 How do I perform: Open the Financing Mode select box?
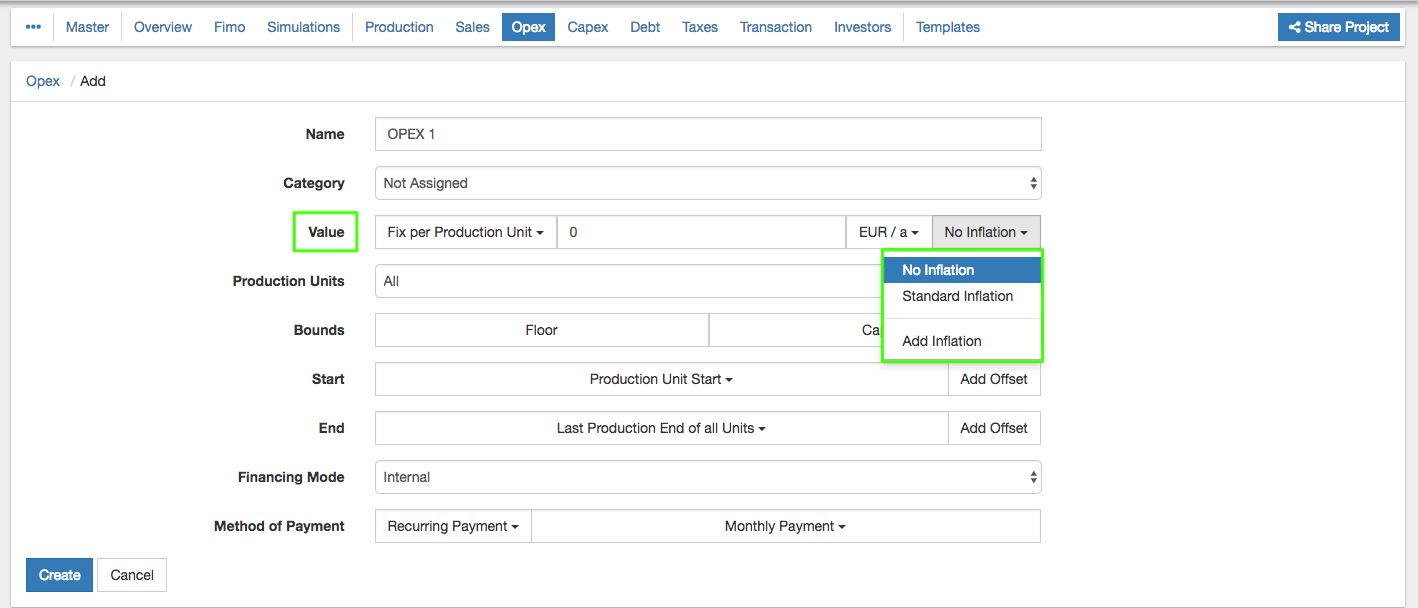coord(707,477)
